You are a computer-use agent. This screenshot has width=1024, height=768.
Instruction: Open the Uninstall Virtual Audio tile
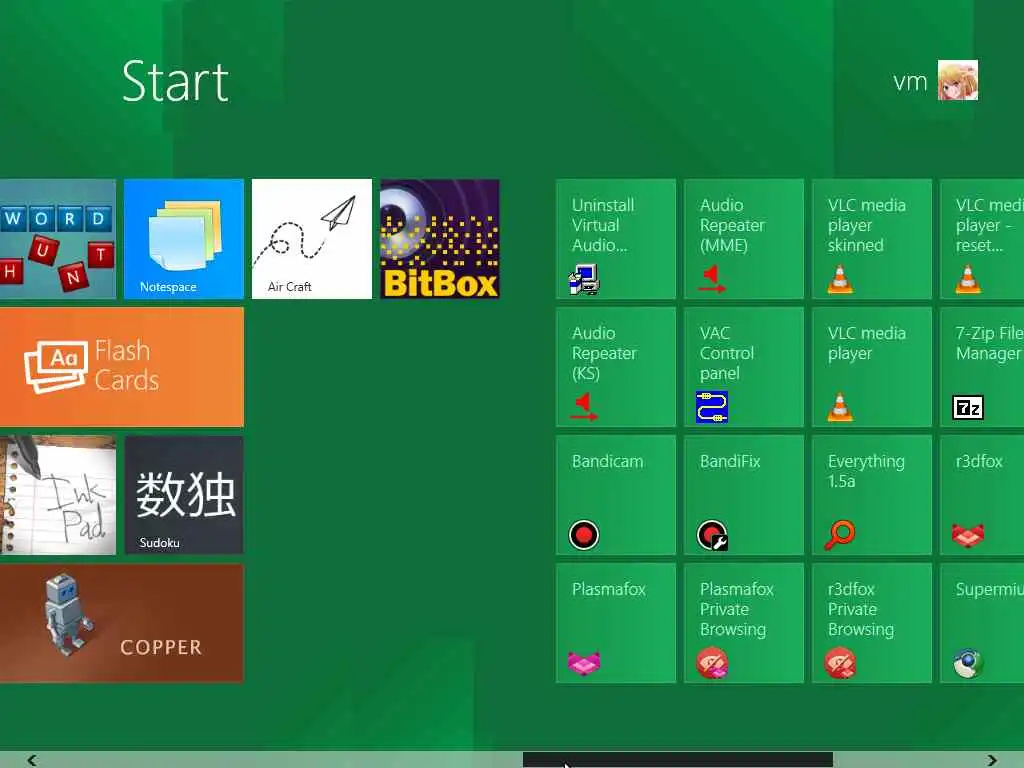pos(616,239)
